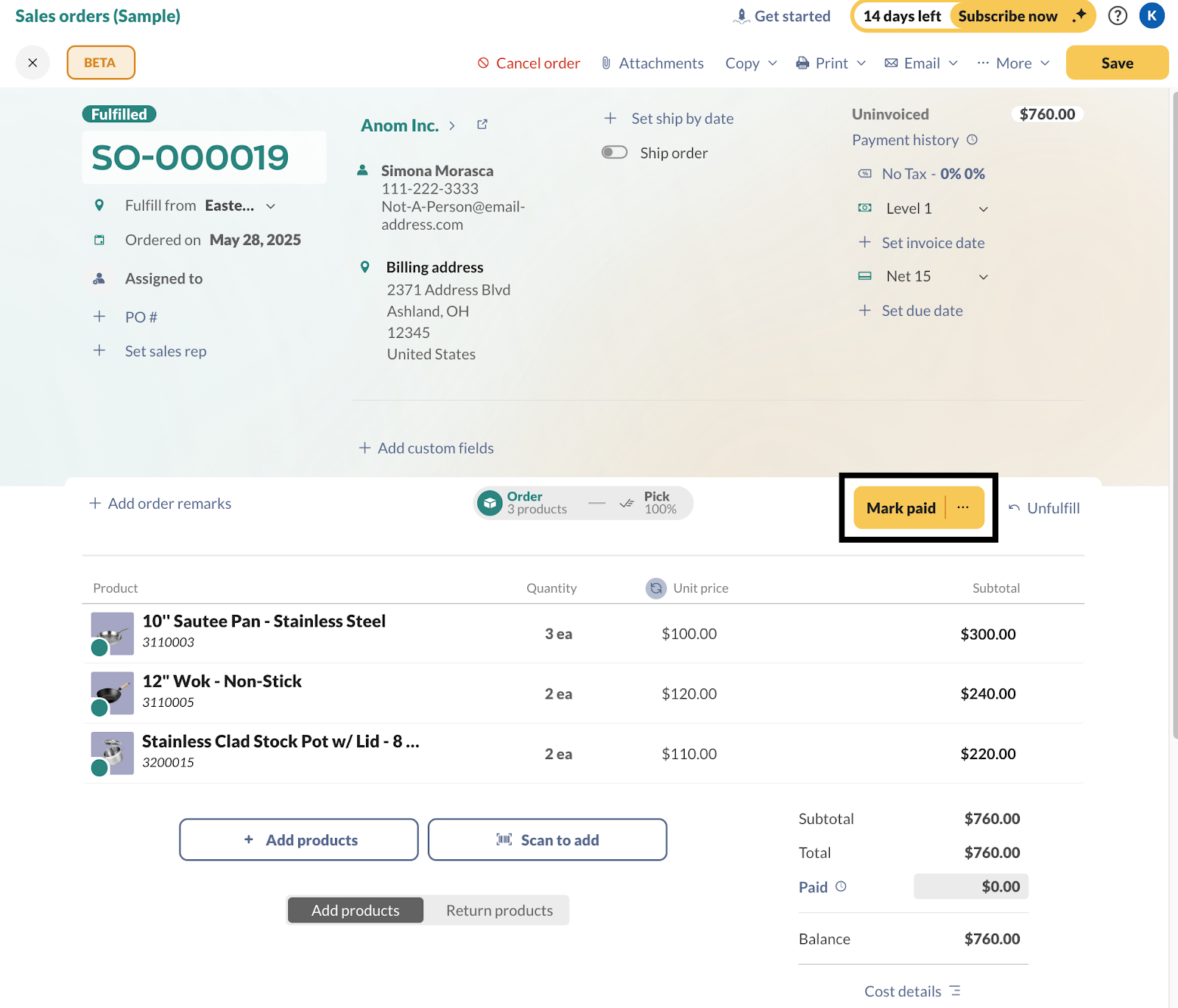Click the 12" Wok product thumbnail
Image resolution: width=1178 pixels, height=1008 pixels.
coord(112,694)
